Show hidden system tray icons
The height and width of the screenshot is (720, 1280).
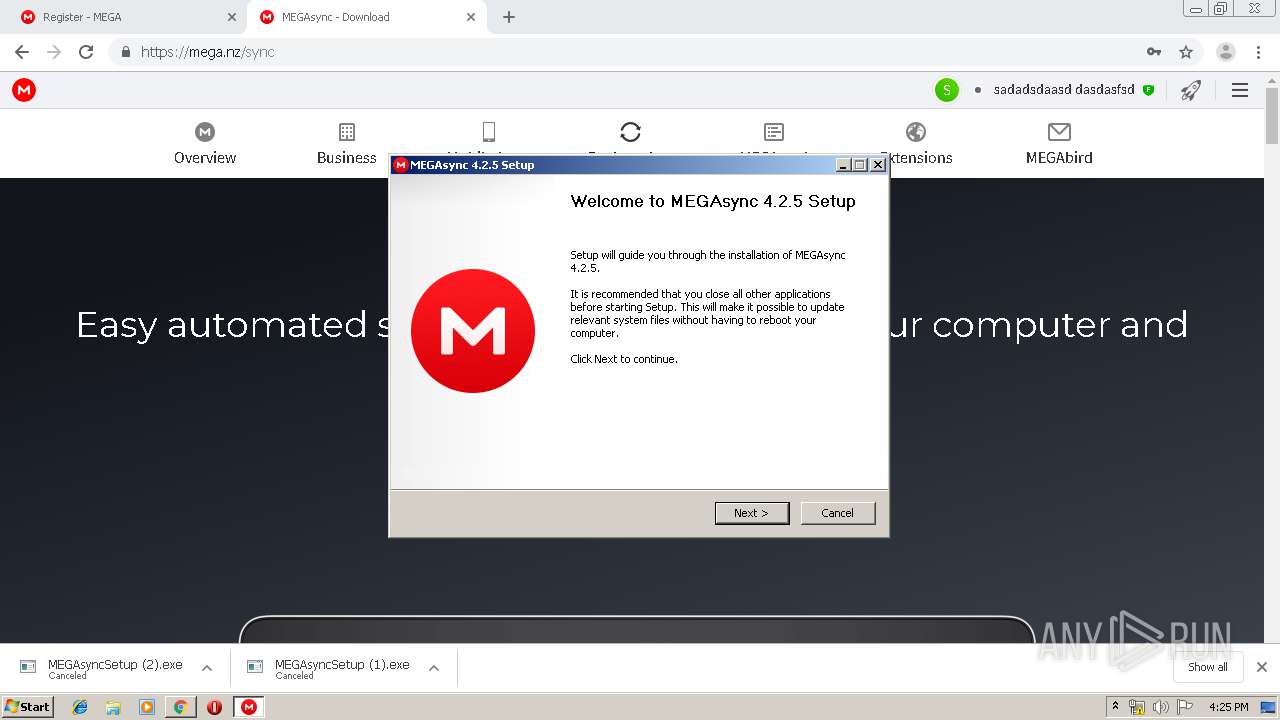click(x=1115, y=707)
